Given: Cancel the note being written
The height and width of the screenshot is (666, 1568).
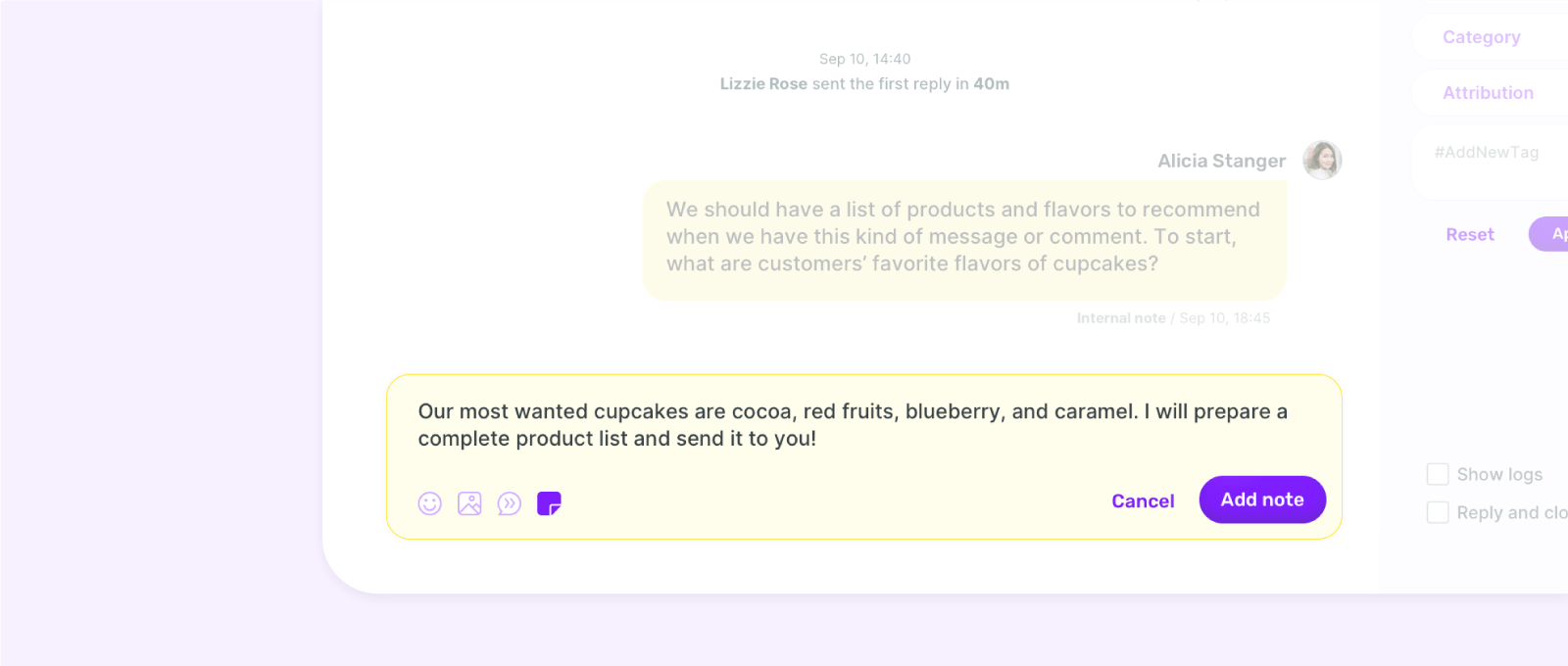Looking at the screenshot, I should tap(1143, 501).
